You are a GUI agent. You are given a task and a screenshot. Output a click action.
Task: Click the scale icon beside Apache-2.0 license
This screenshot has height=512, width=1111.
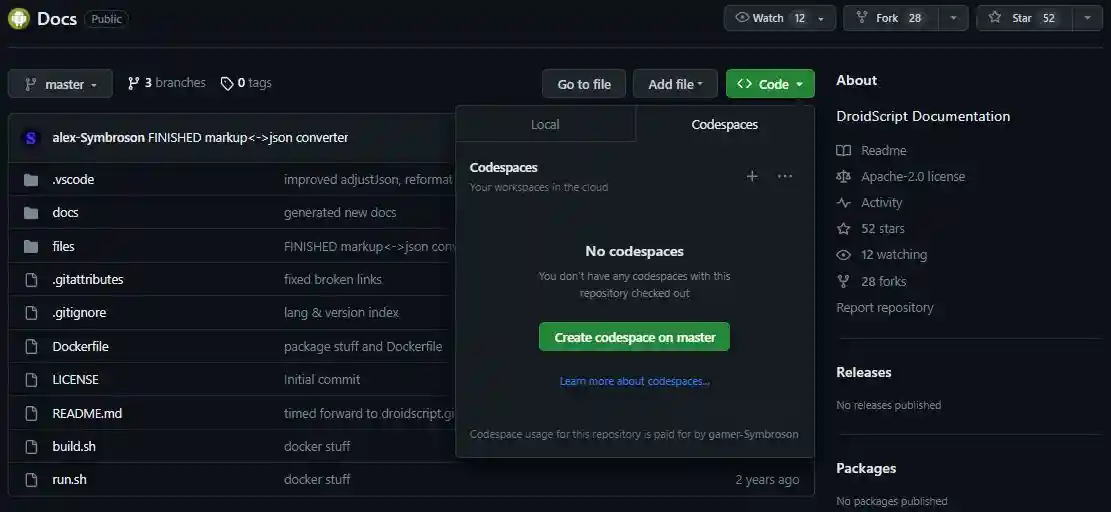click(x=843, y=177)
